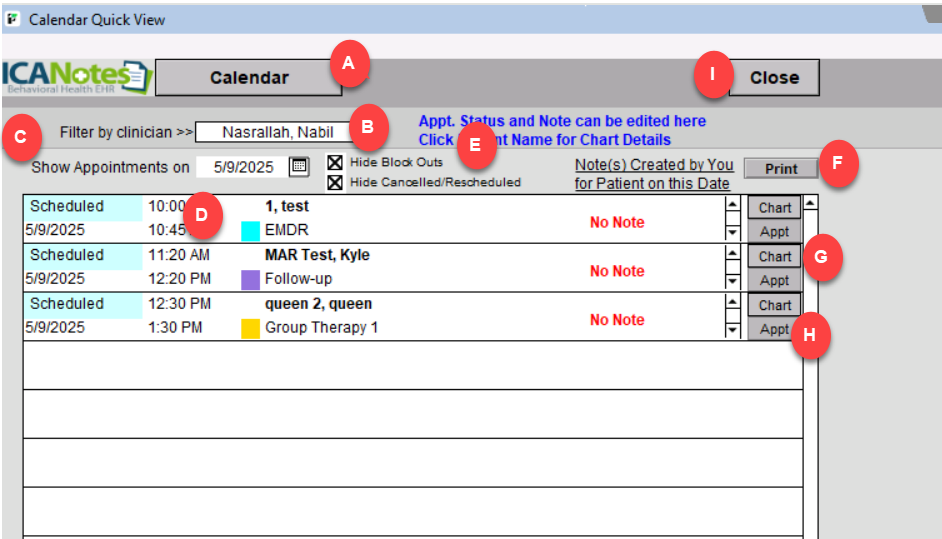
Task: Select patient name MAR Test, Kyle
Action: point(317,255)
